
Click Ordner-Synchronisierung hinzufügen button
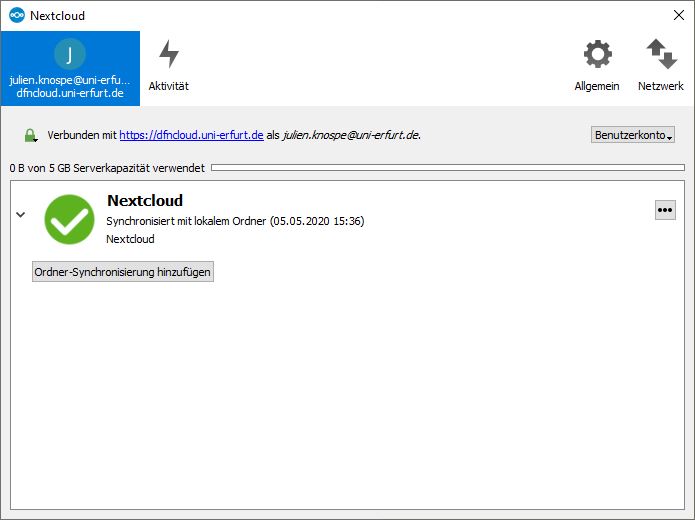[x=123, y=271]
